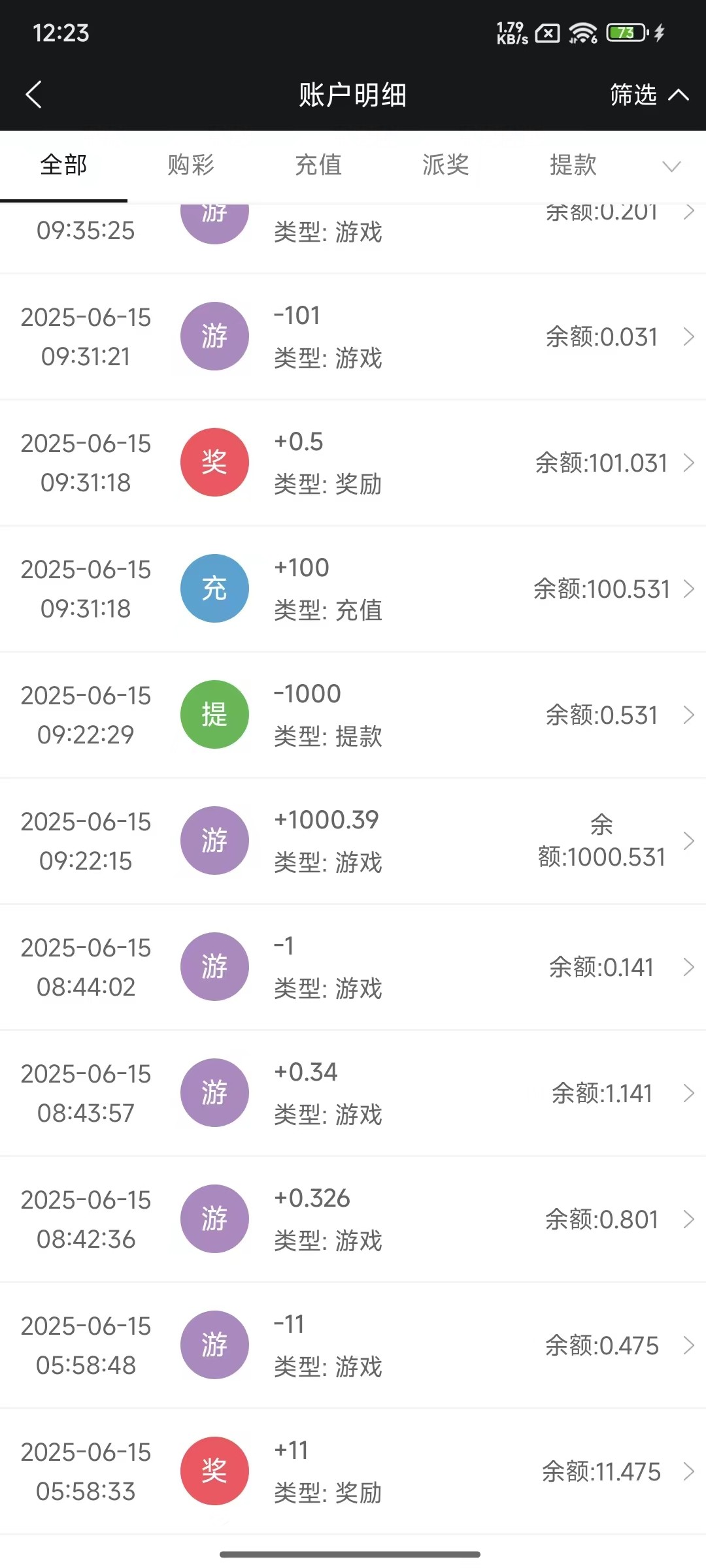The height and width of the screenshot is (1568, 706).
Task: Switch to the 充值 tab
Action: point(318,165)
